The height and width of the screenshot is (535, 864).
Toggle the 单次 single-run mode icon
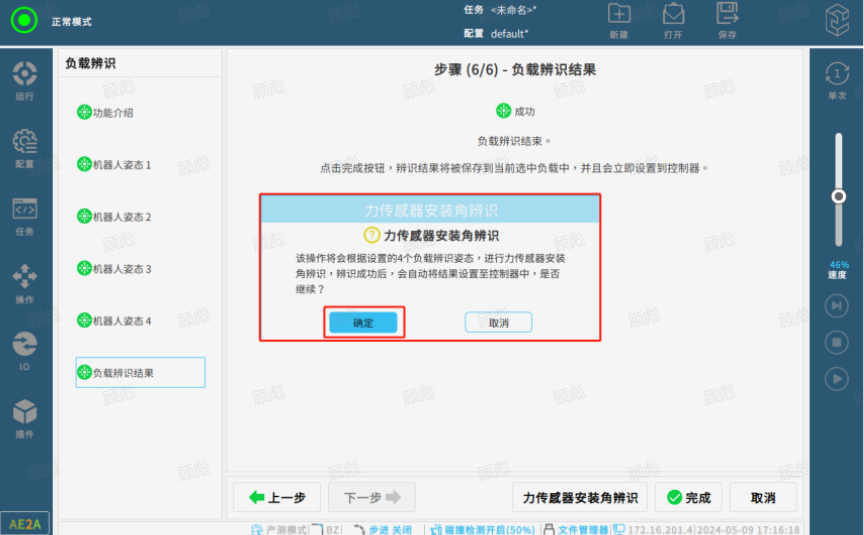(836, 78)
